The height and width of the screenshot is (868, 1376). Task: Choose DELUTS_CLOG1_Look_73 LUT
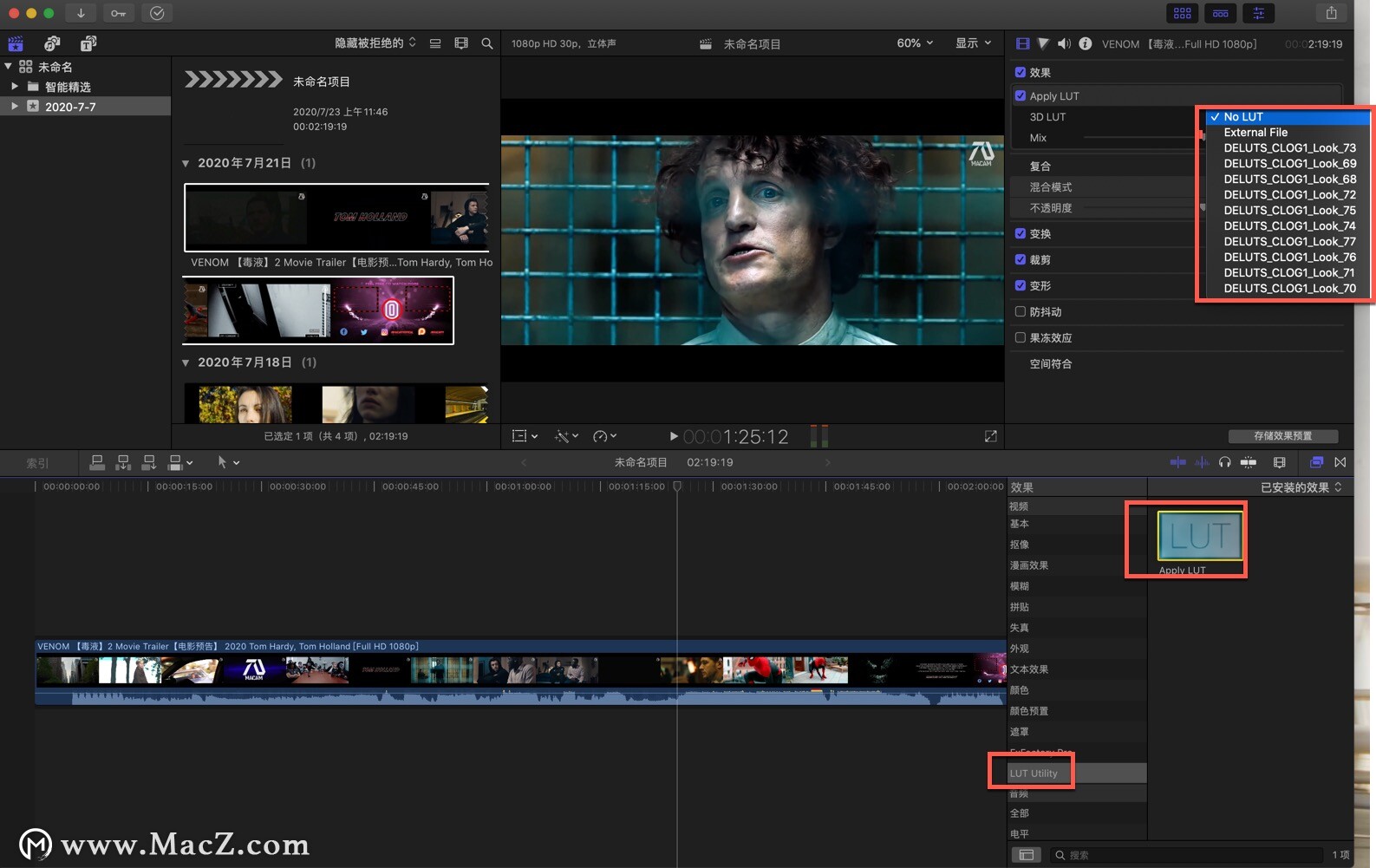click(x=1288, y=148)
